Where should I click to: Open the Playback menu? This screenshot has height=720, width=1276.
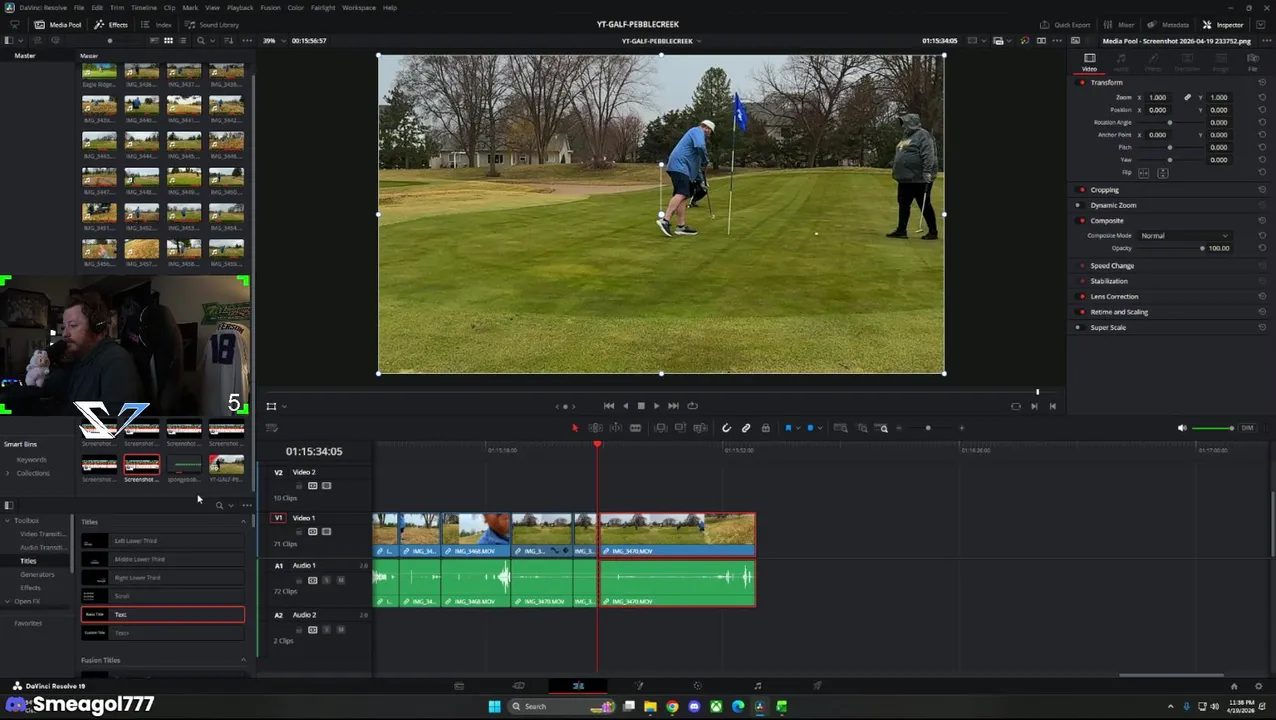tap(240, 8)
